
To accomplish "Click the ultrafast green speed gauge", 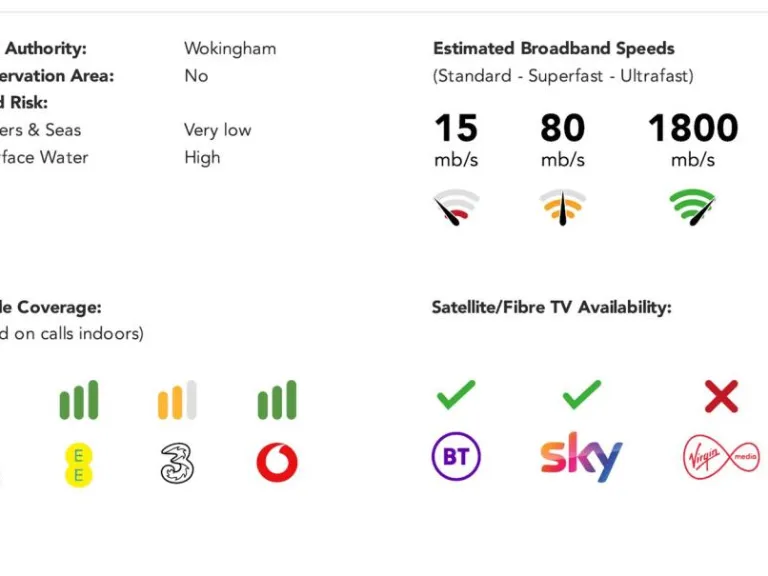I will (693, 207).
